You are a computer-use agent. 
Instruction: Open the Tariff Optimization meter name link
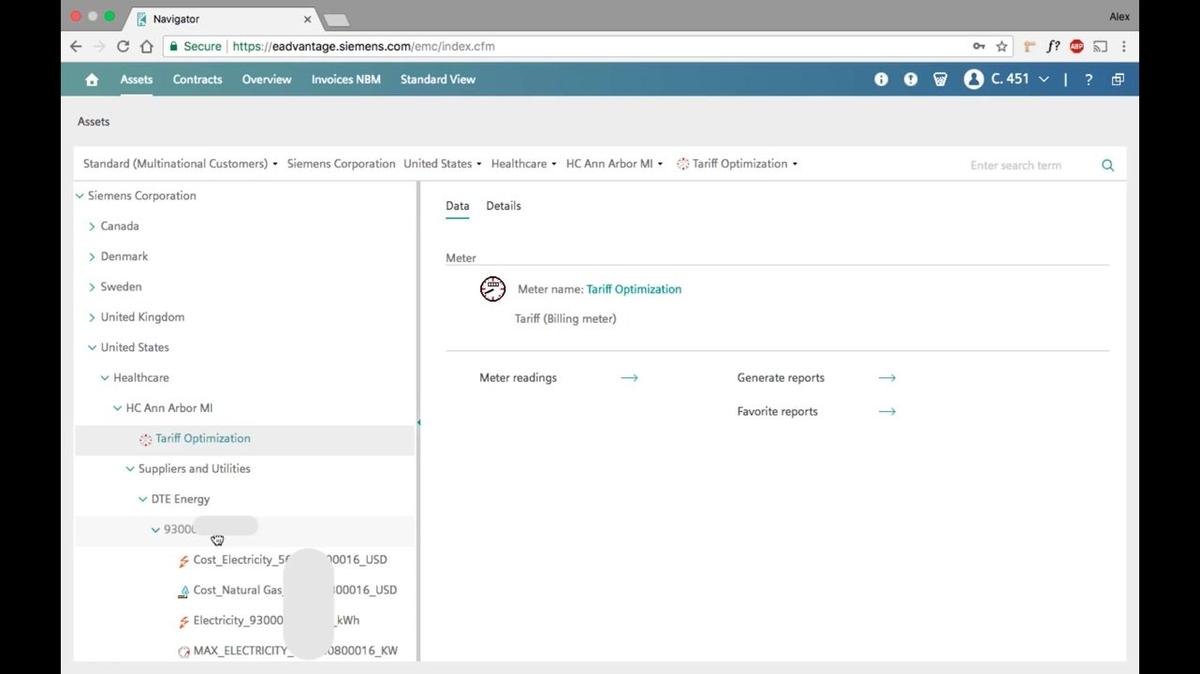tap(634, 289)
